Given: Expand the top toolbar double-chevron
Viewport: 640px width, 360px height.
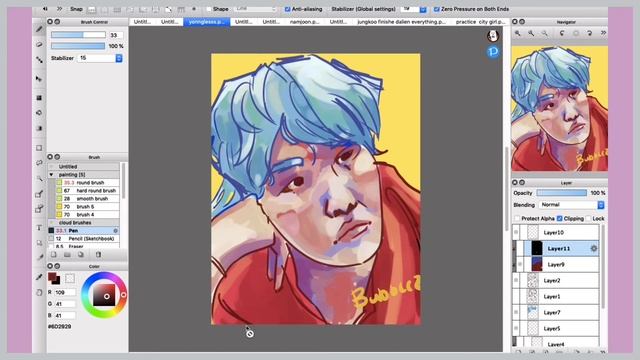Looking at the screenshot, I should (60, 9).
